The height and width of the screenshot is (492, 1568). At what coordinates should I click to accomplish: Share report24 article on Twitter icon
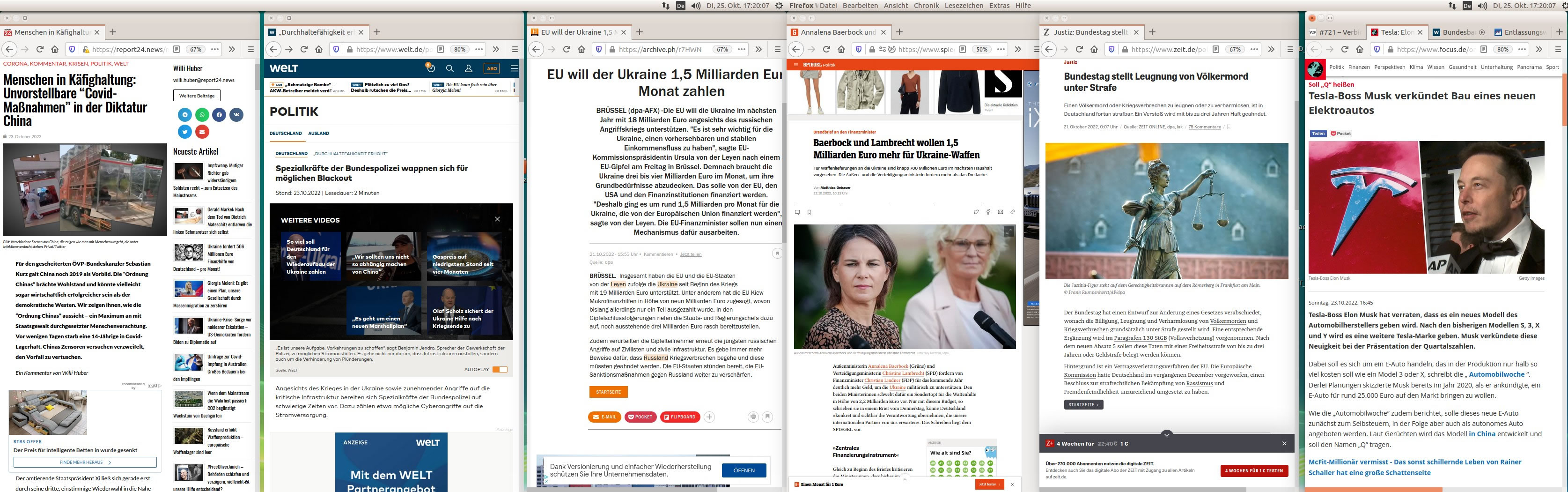point(185,132)
